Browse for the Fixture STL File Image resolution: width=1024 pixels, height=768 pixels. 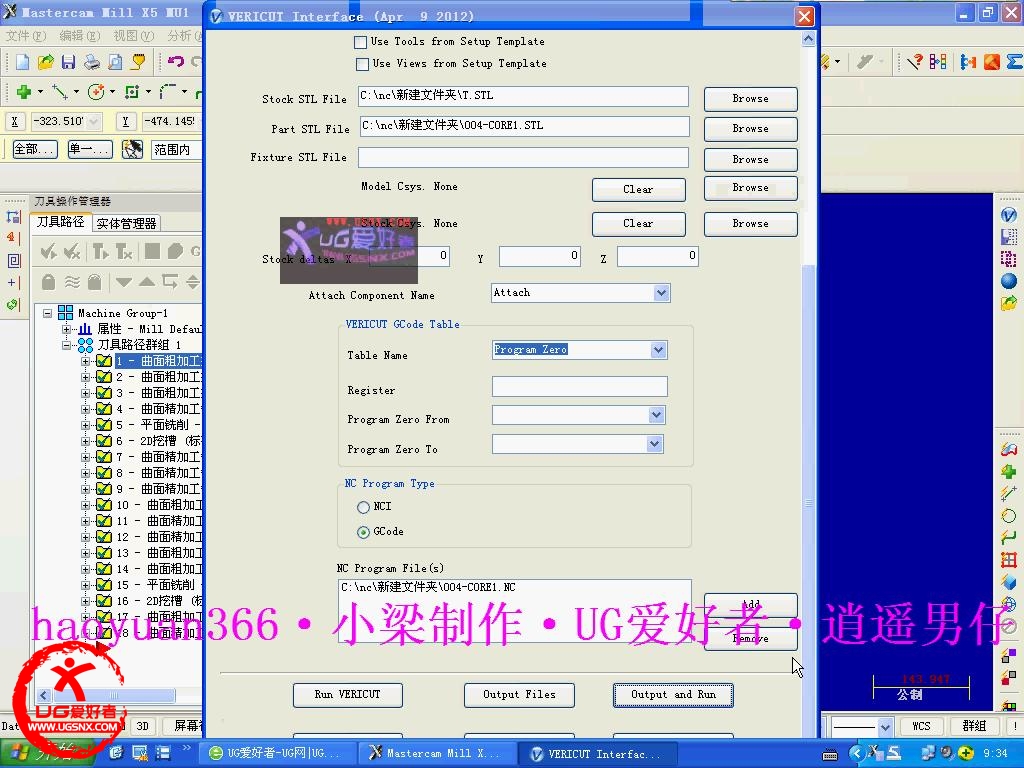point(750,159)
